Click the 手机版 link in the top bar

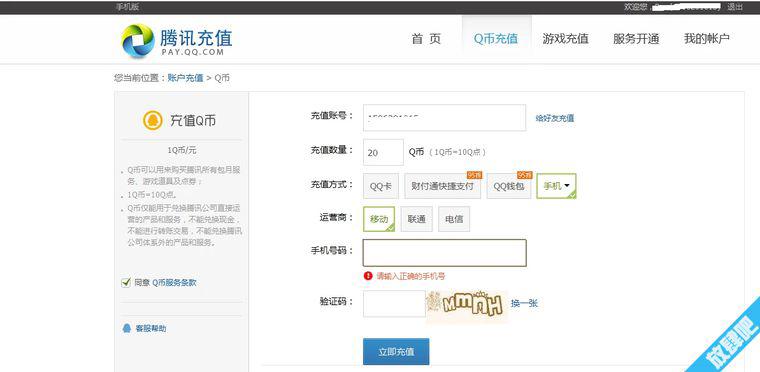tap(127, 7)
